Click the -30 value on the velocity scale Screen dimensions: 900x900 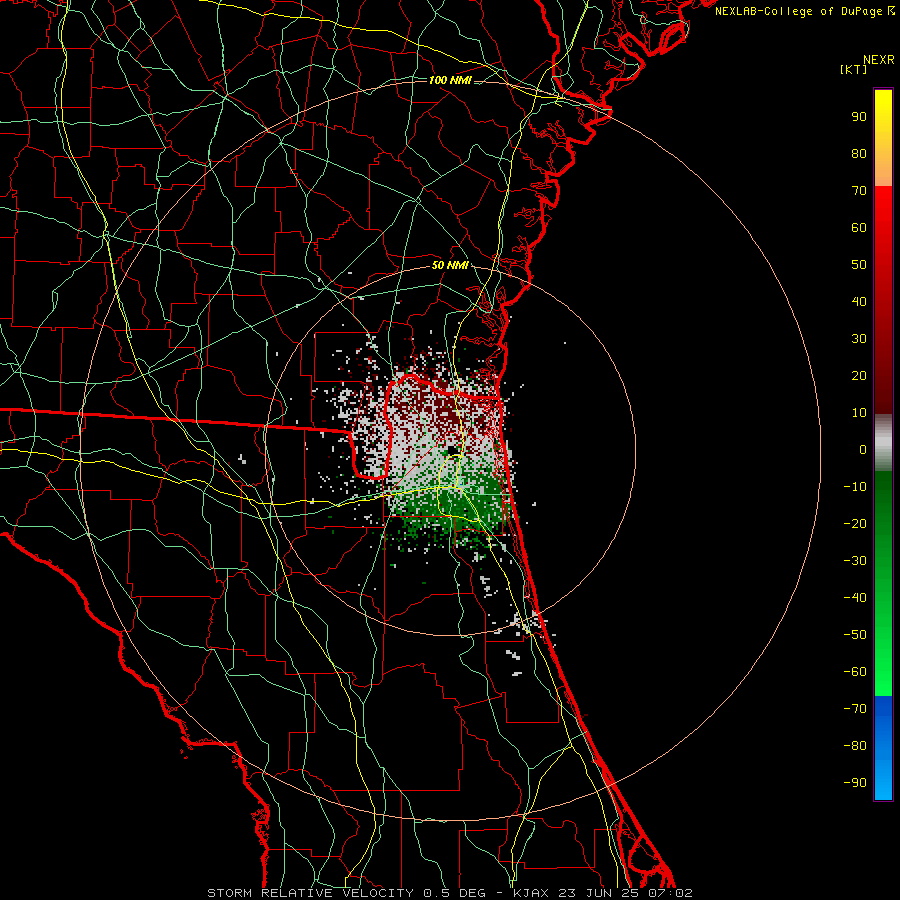pyautogui.click(x=855, y=561)
